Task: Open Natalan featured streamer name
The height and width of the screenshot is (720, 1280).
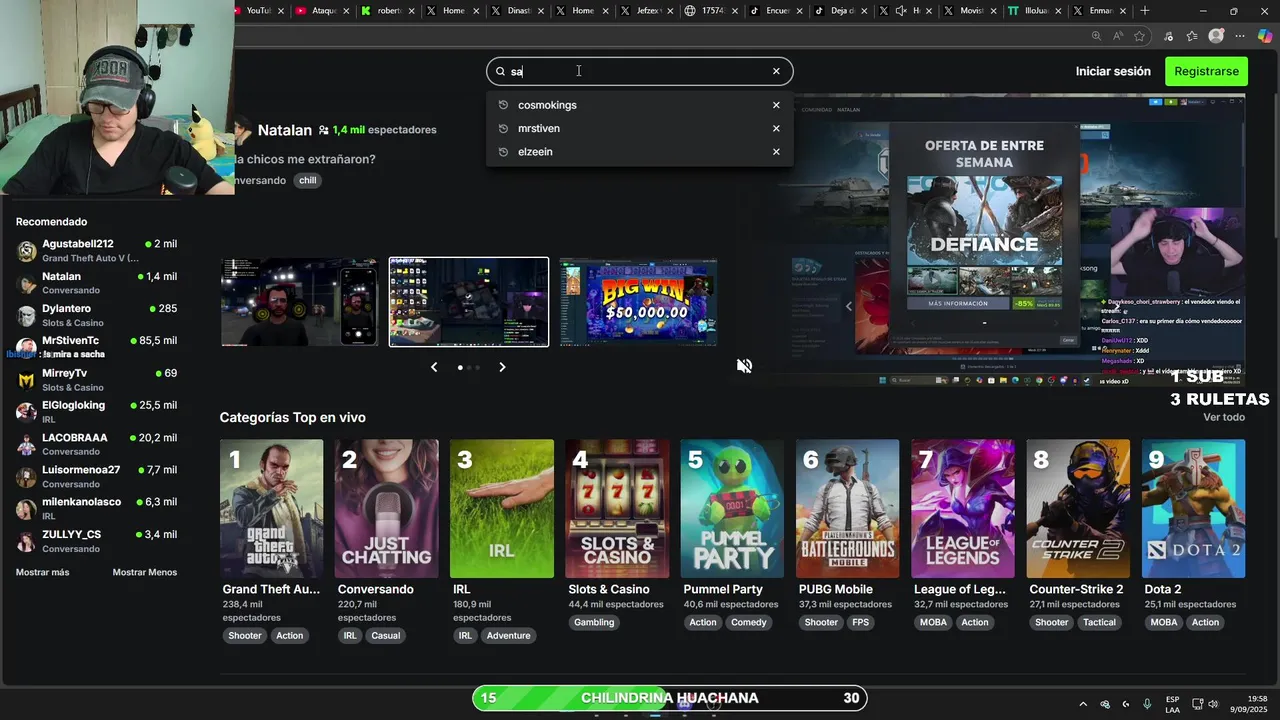Action: [285, 130]
